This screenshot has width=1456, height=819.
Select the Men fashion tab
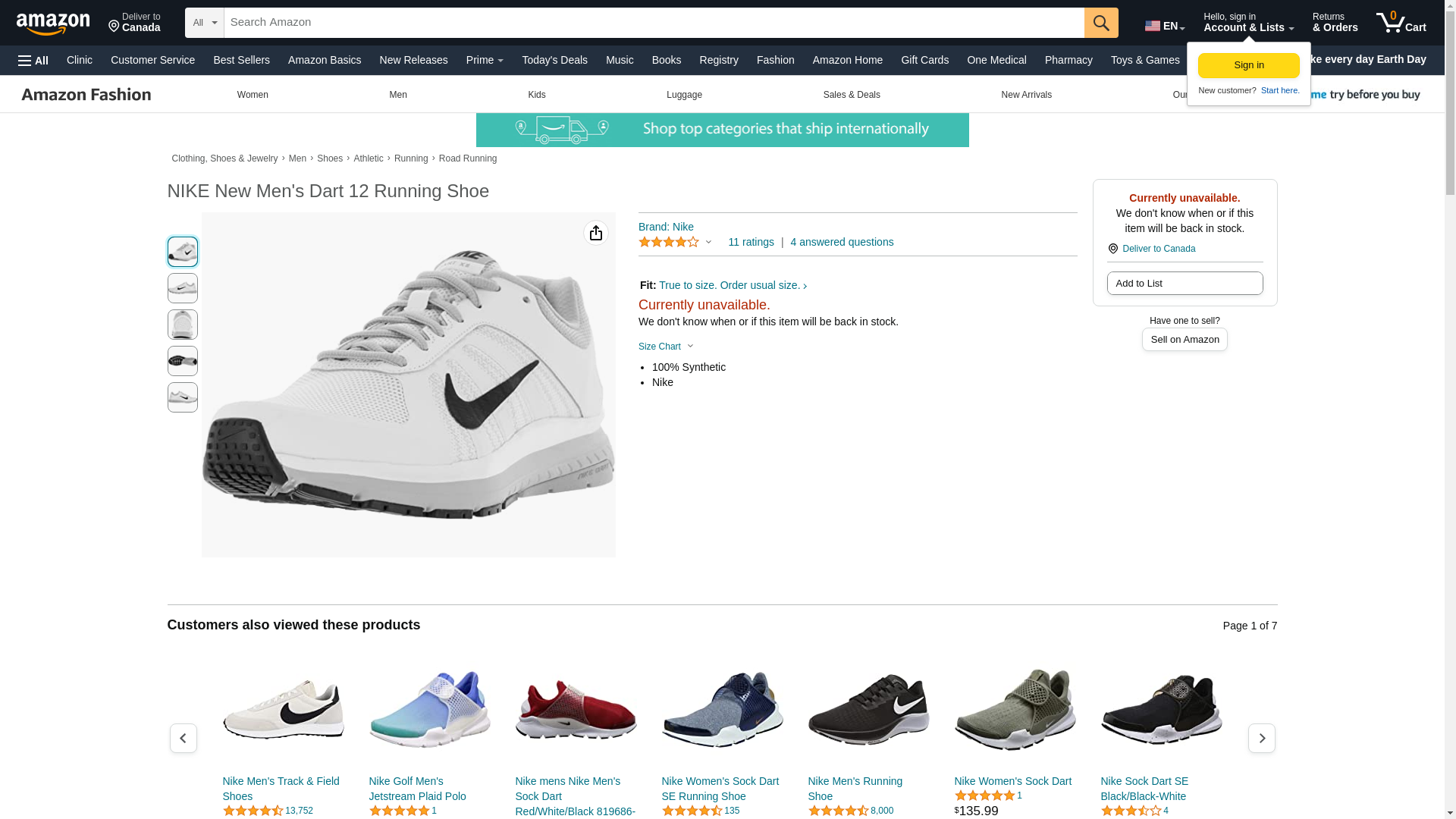(398, 95)
